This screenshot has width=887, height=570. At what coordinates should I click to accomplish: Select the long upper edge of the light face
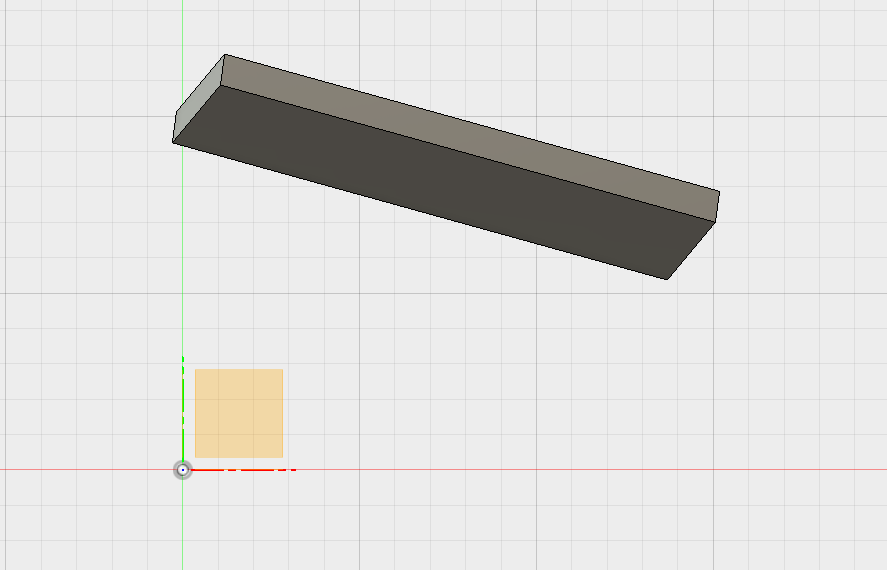point(472,123)
